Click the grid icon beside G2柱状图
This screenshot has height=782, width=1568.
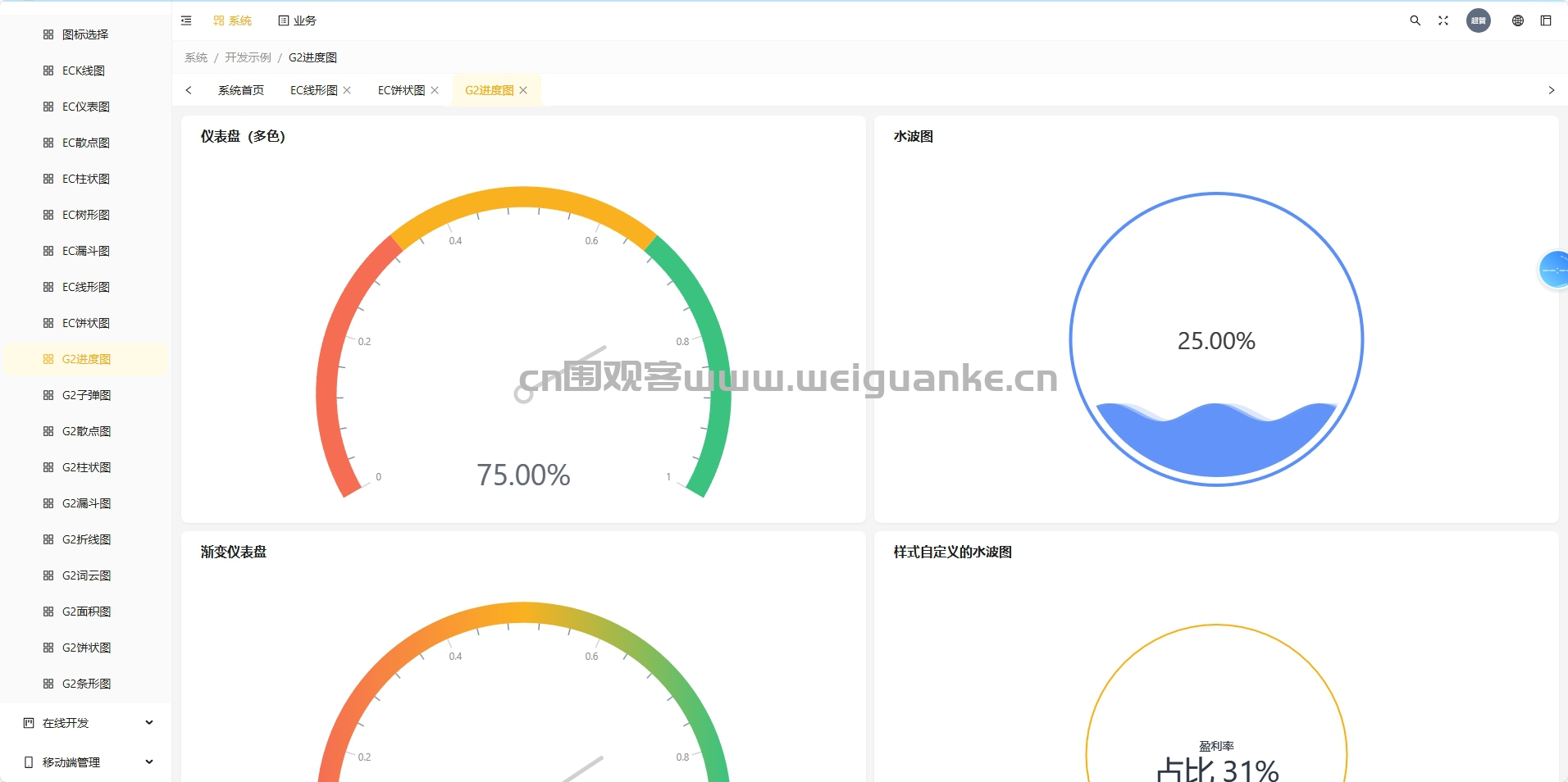[48, 467]
